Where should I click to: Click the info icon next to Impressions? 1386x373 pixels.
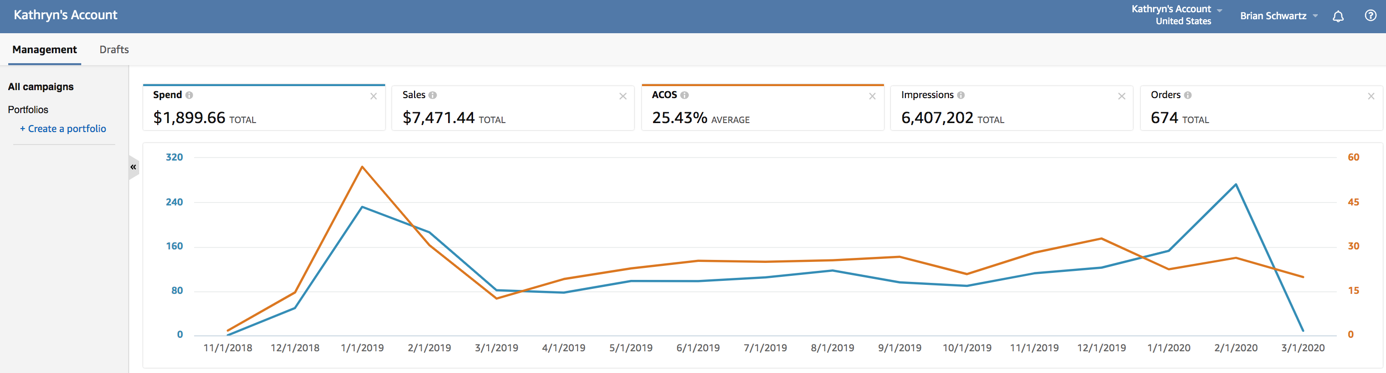pos(961,95)
